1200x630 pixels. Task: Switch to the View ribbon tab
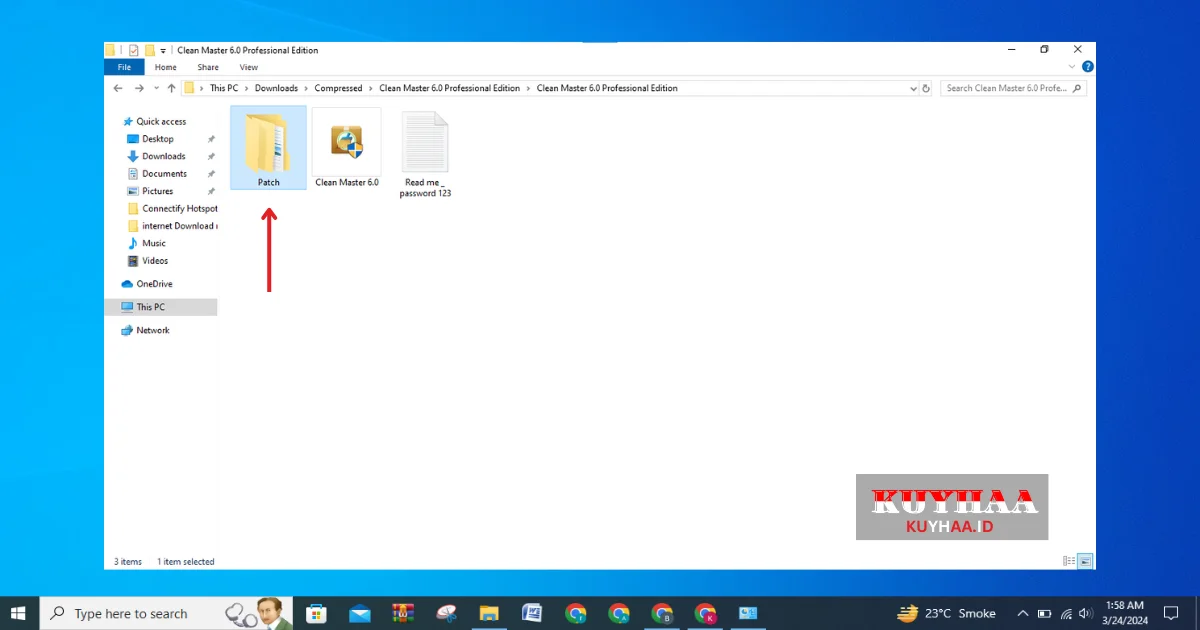pos(249,67)
